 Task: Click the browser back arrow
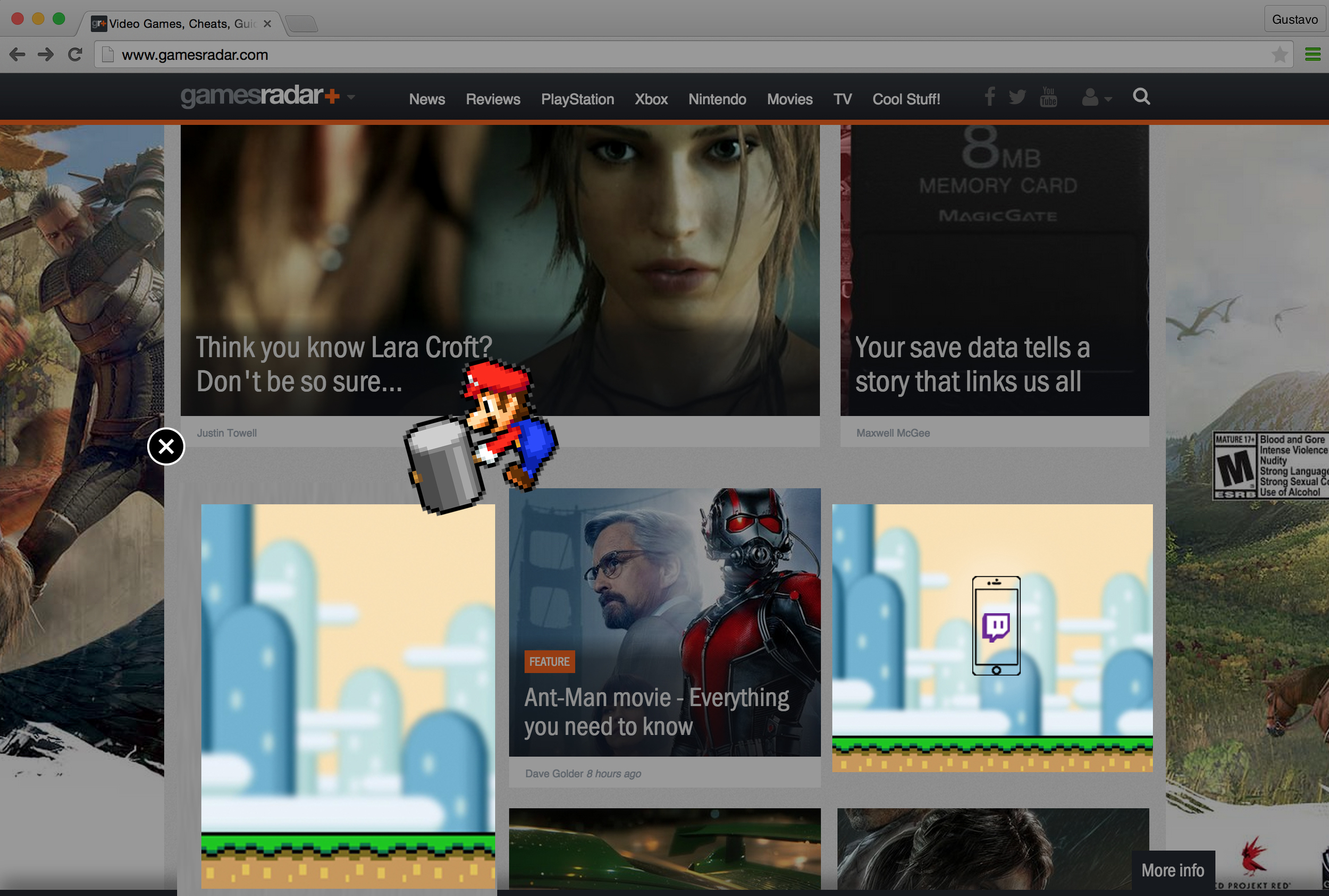tap(17, 55)
